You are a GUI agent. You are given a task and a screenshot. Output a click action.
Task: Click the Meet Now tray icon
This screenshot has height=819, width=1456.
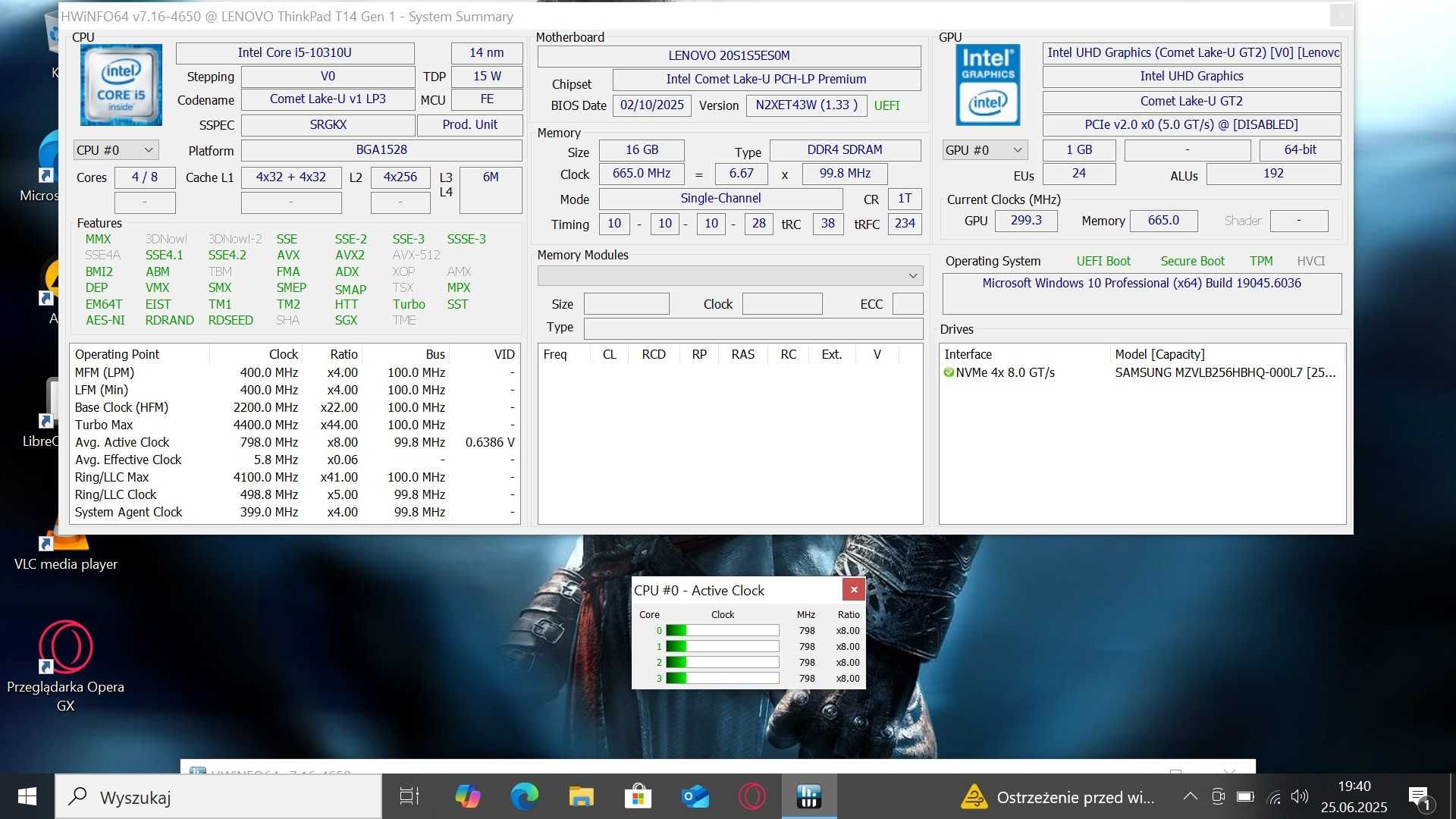click(x=1218, y=796)
